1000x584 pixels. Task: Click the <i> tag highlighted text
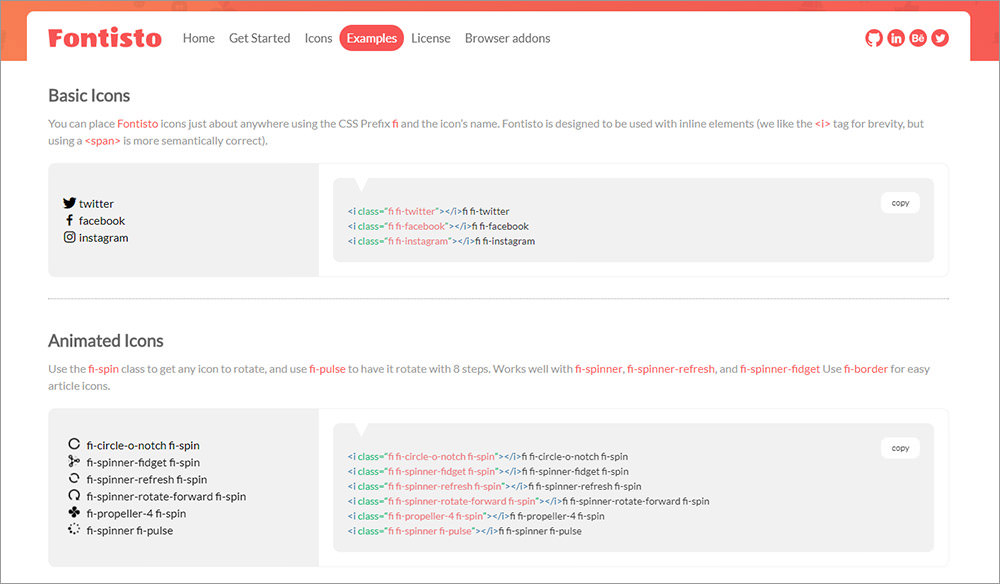click(x=823, y=124)
